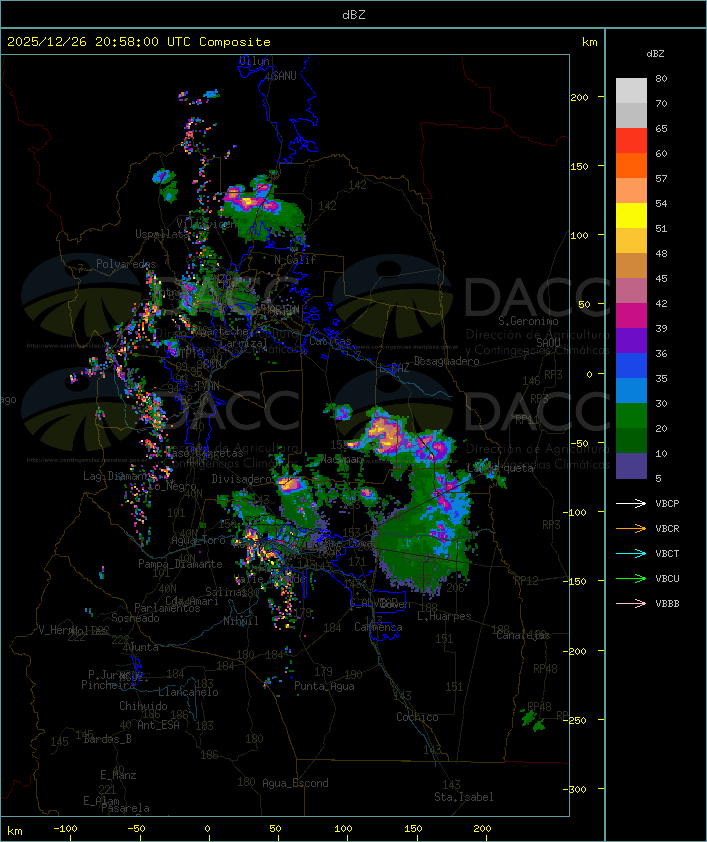This screenshot has height=842, width=707.
Task: Click the Chihuido map label
Action: [143, 706]
